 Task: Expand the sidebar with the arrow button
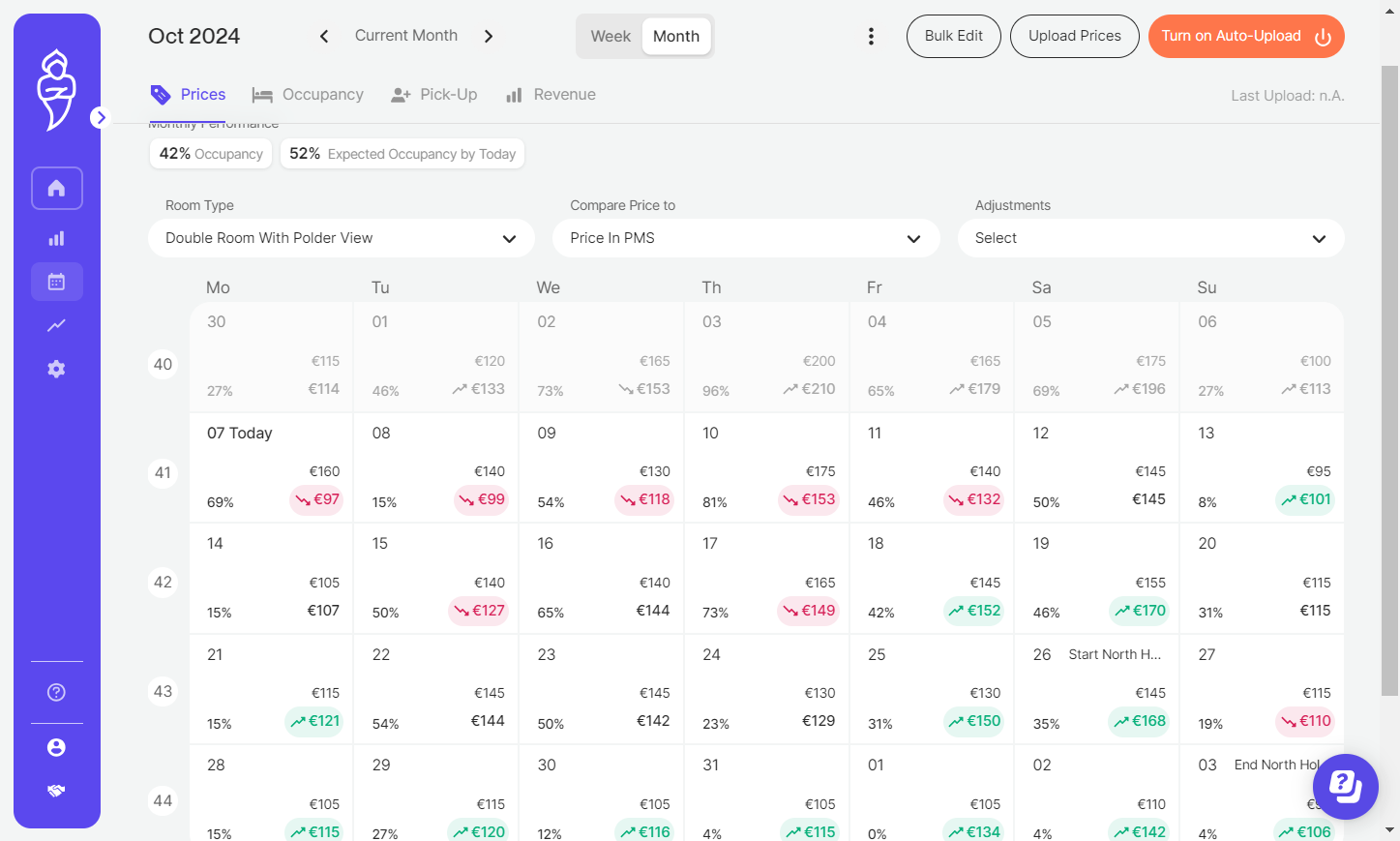(100, 117)
